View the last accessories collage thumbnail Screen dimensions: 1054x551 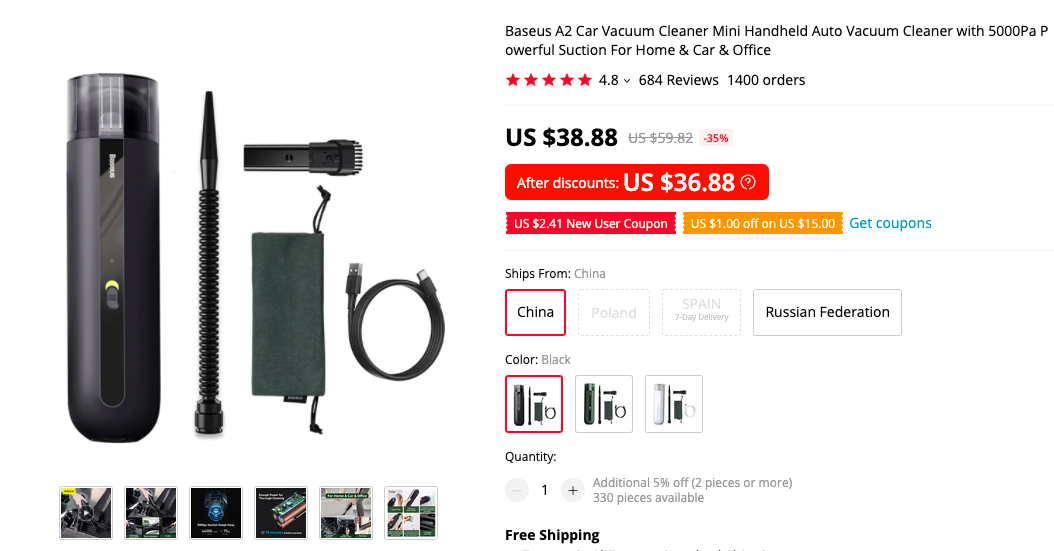pos(411,513)
